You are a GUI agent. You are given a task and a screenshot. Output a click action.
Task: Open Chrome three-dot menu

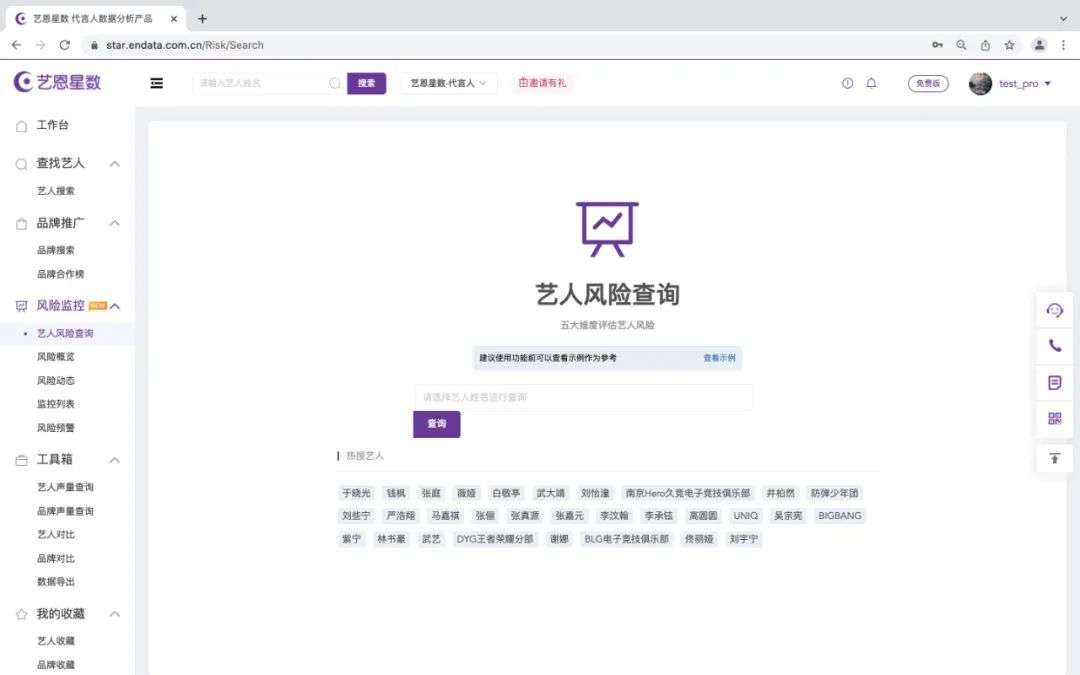point(1063,45)
